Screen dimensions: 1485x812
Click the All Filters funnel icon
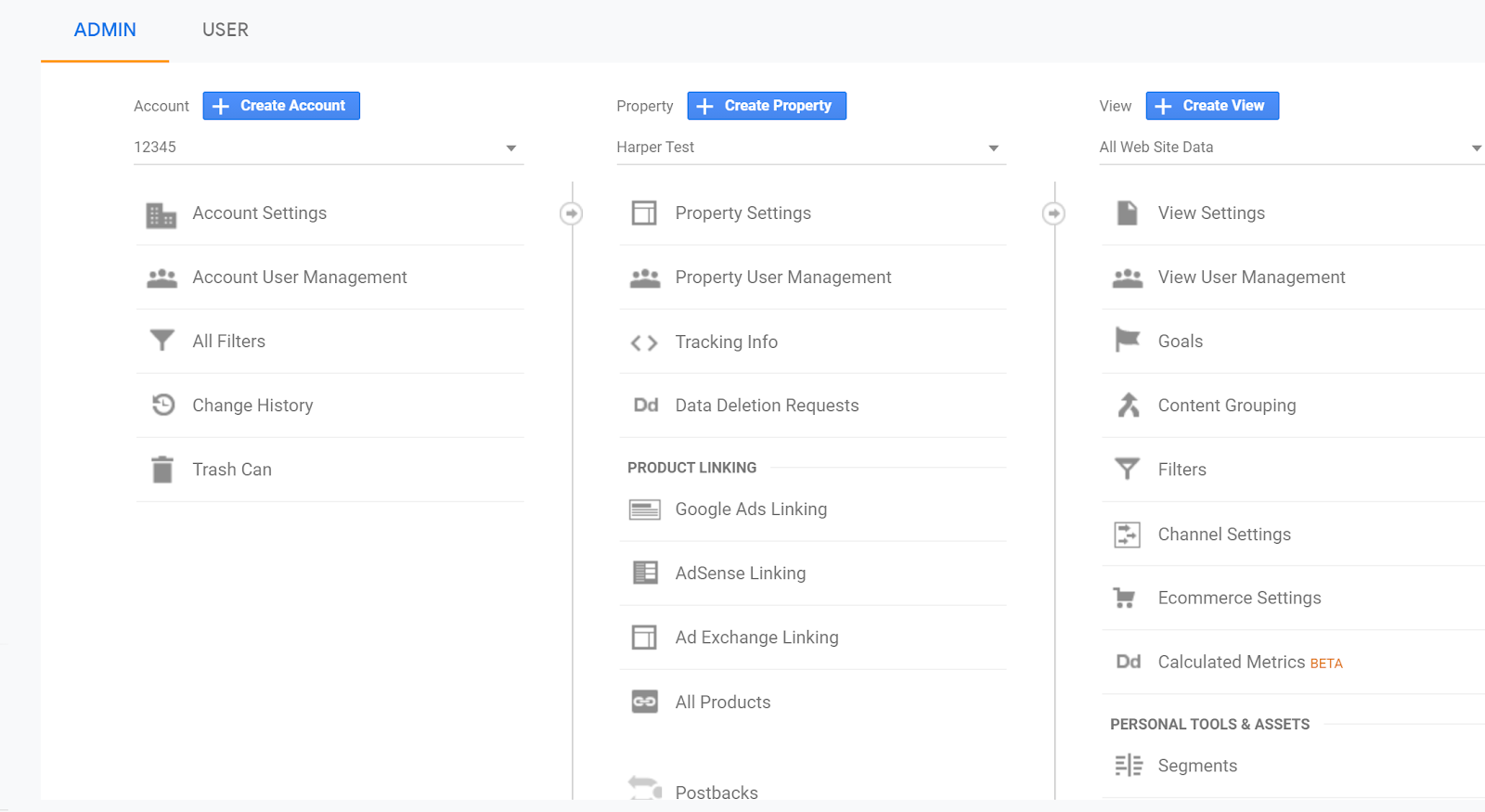[162, 341]
